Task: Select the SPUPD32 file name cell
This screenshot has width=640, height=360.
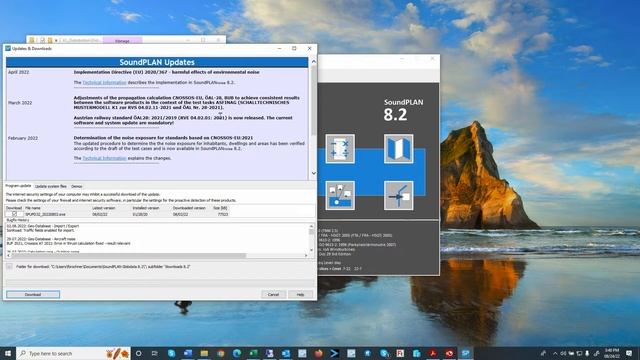Action: (45, 214)
